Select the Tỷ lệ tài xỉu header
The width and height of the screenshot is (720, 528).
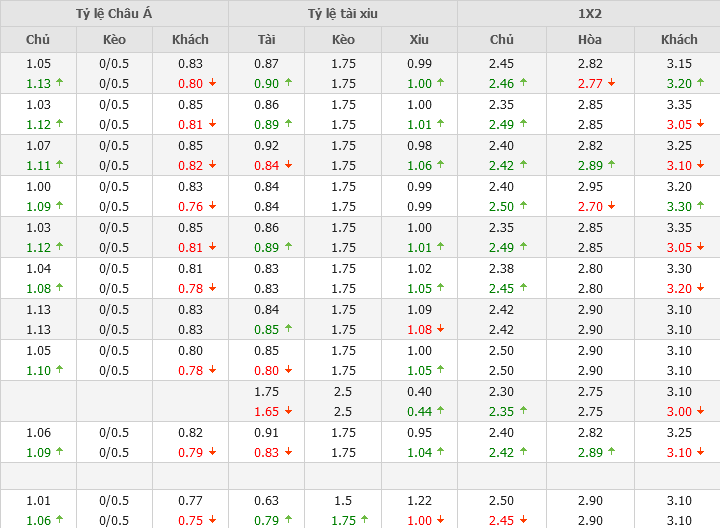pos(343,14)
